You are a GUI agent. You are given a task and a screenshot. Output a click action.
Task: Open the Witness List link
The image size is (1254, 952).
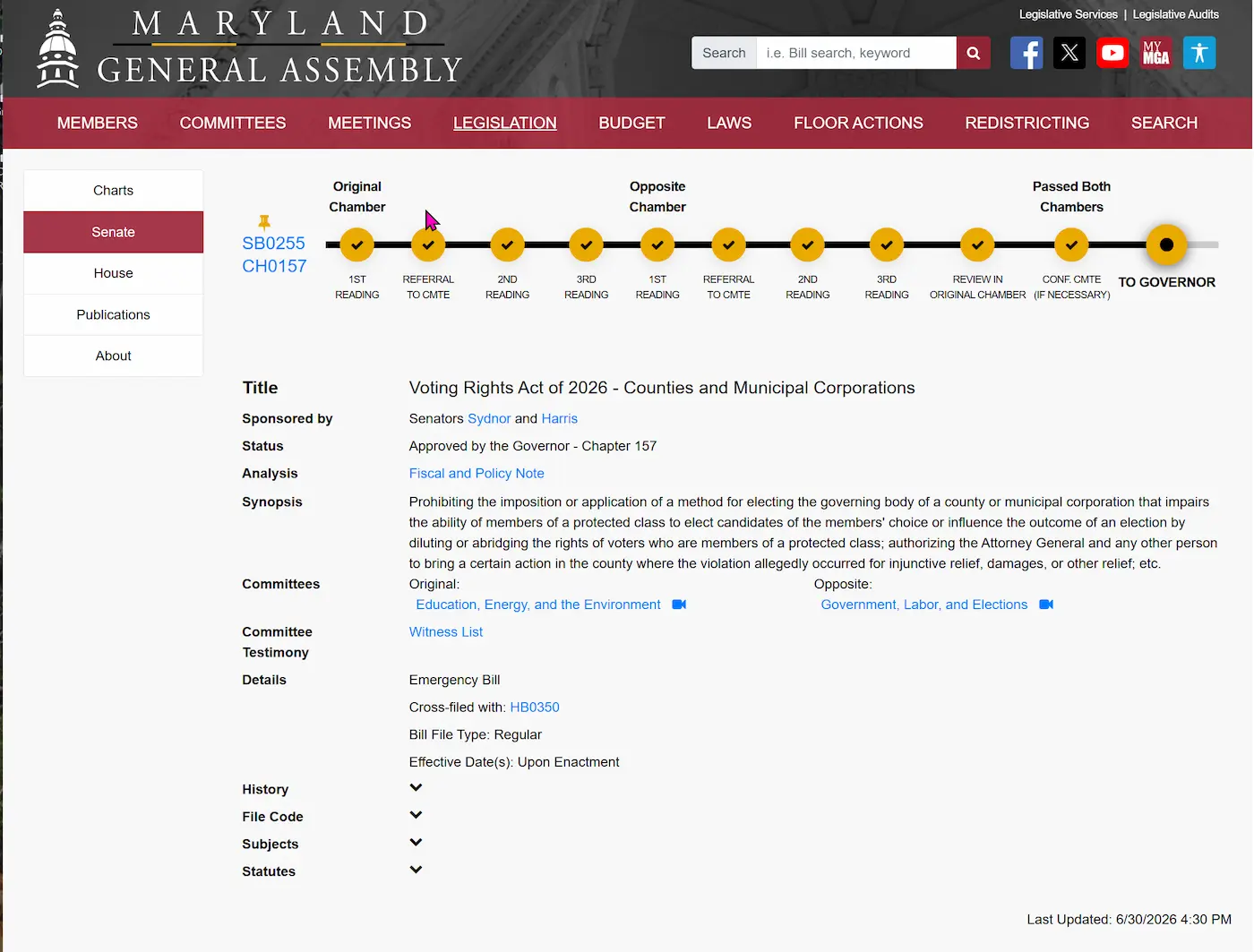(446, 632)
